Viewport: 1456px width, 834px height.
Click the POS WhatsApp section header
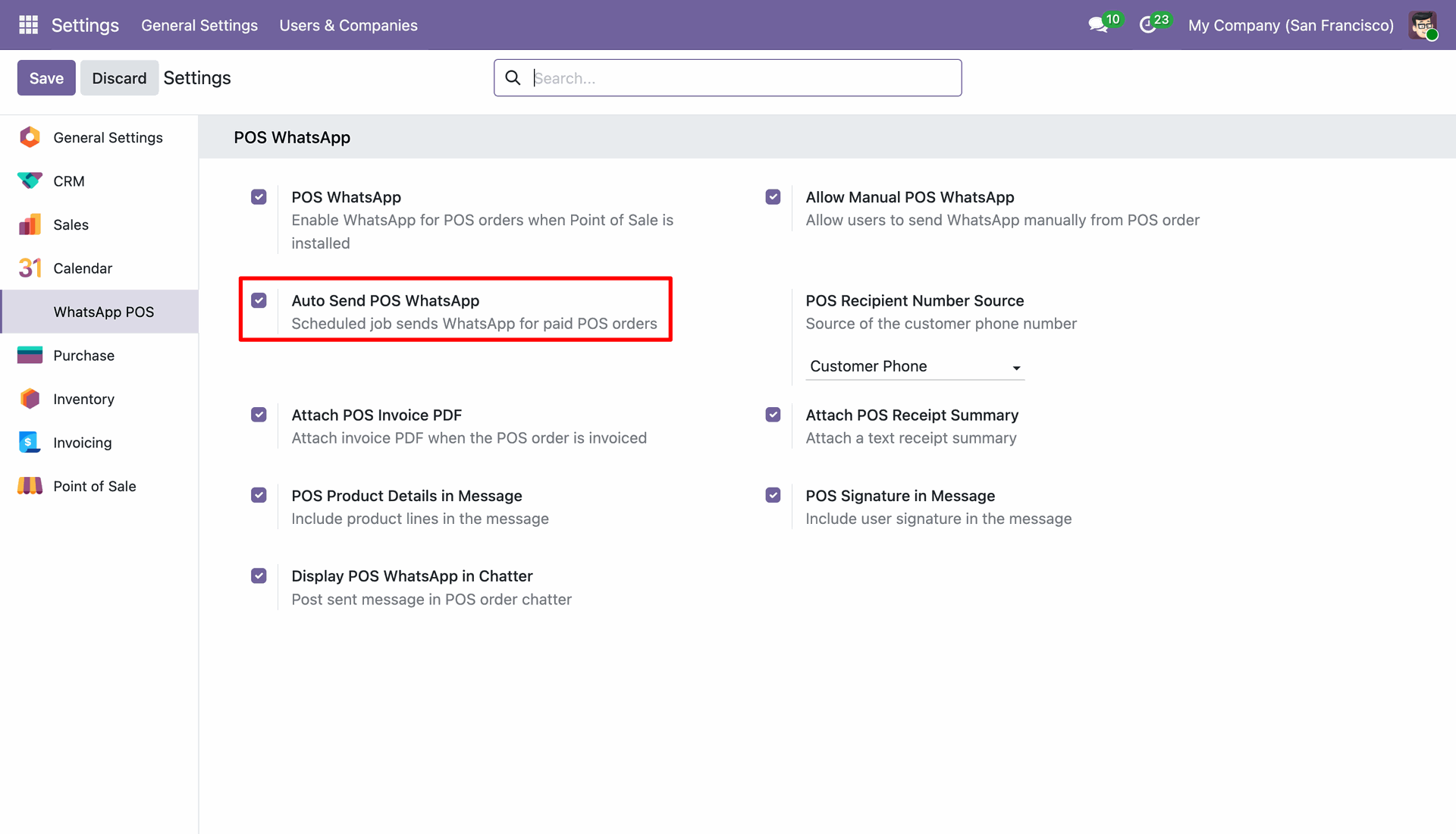(292, 137)
